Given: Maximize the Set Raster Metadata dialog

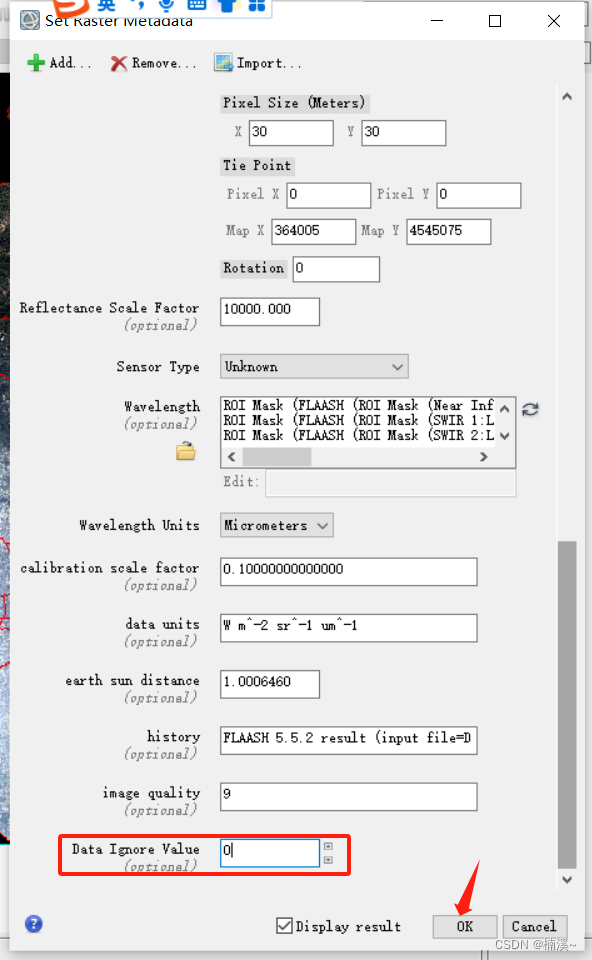Looking at the screenshot, I should click(x=495, y=21).
